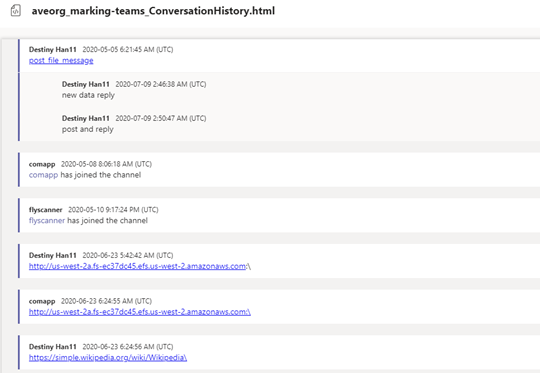Screen dimensions: 540x373
Task: Click the 'new data reply' message text
Action: [88, 95]
